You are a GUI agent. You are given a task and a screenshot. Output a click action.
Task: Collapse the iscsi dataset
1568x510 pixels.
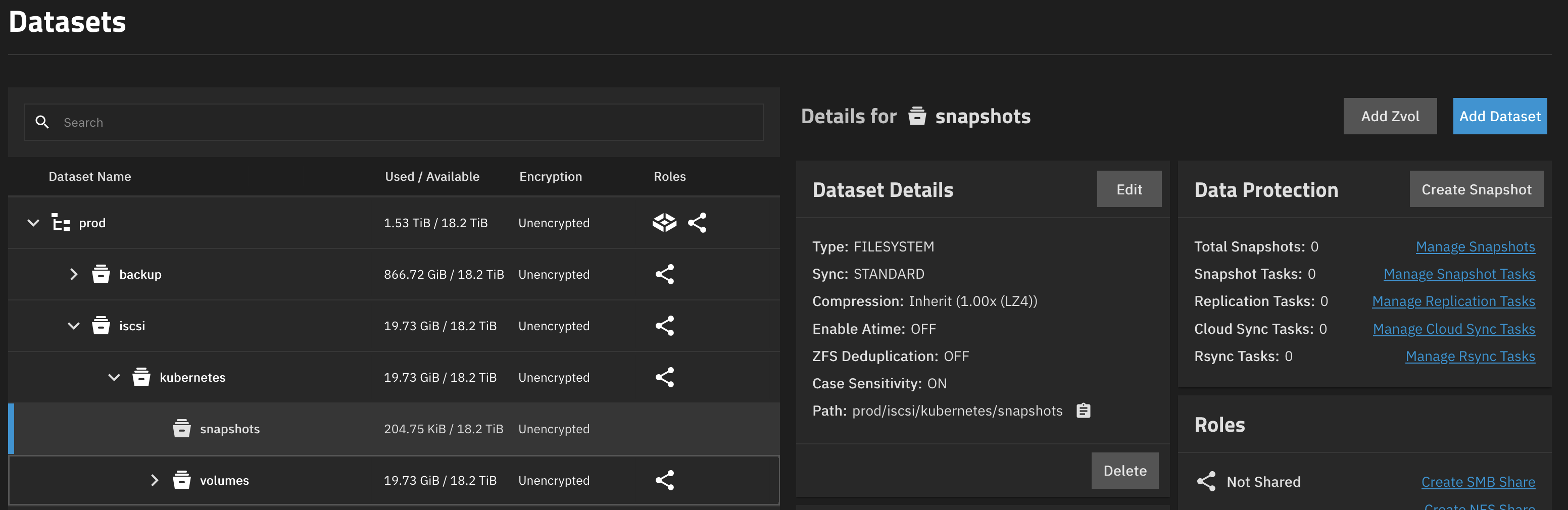click(74, 326)
